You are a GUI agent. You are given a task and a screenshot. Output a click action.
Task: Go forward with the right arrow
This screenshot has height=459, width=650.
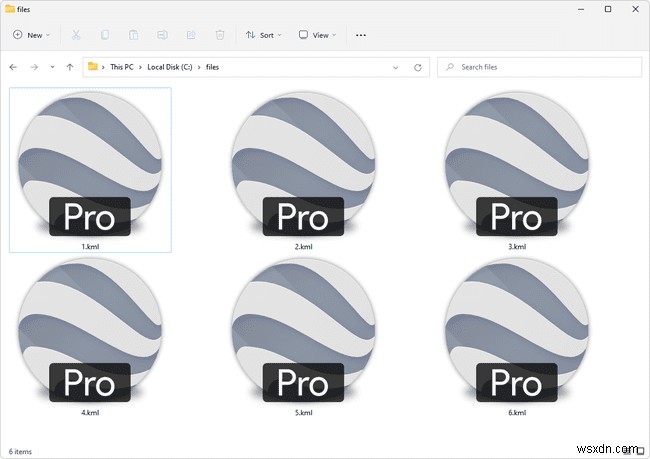click(x=34, y=67)
